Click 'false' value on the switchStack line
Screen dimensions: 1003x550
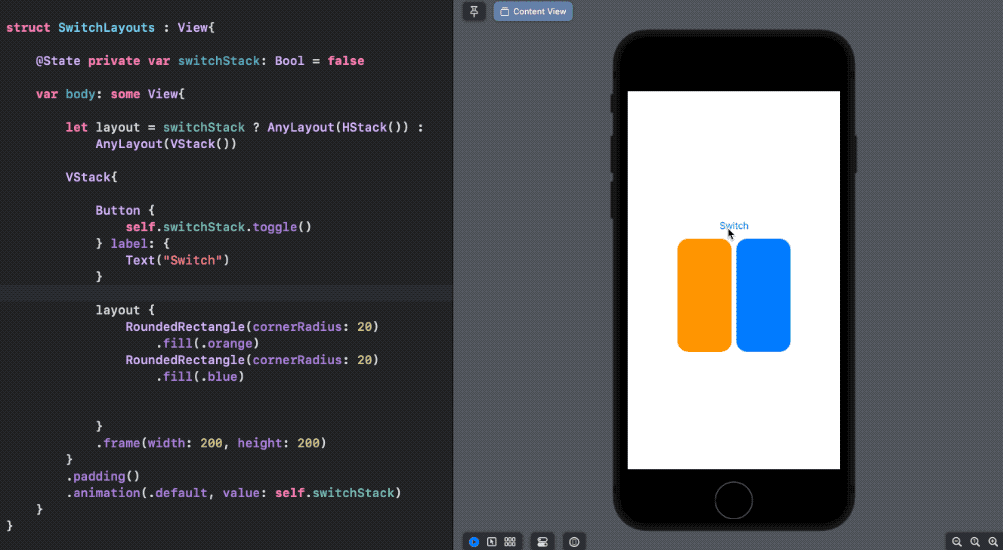(346, 61)
